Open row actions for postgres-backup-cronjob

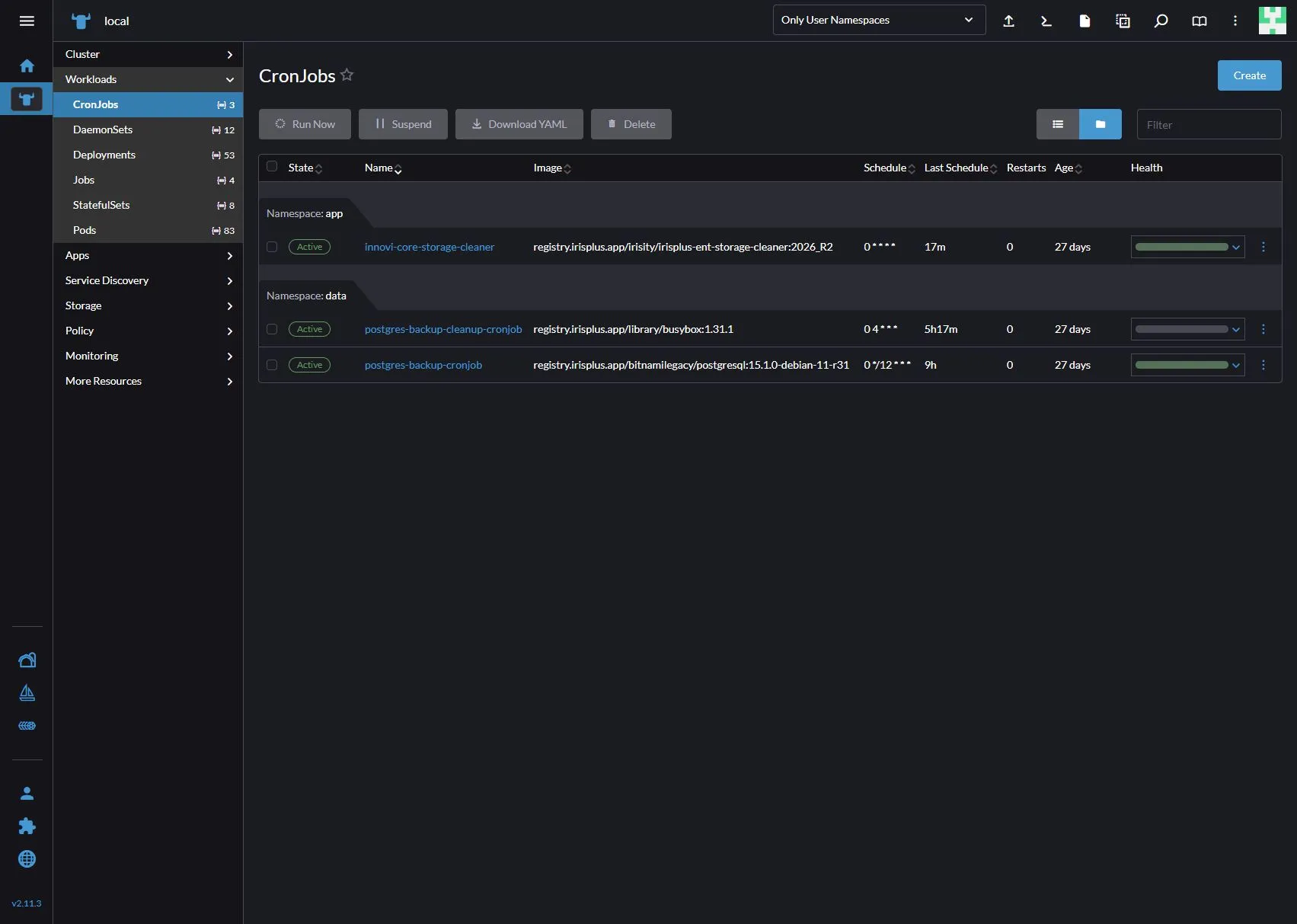point(1263,365)
